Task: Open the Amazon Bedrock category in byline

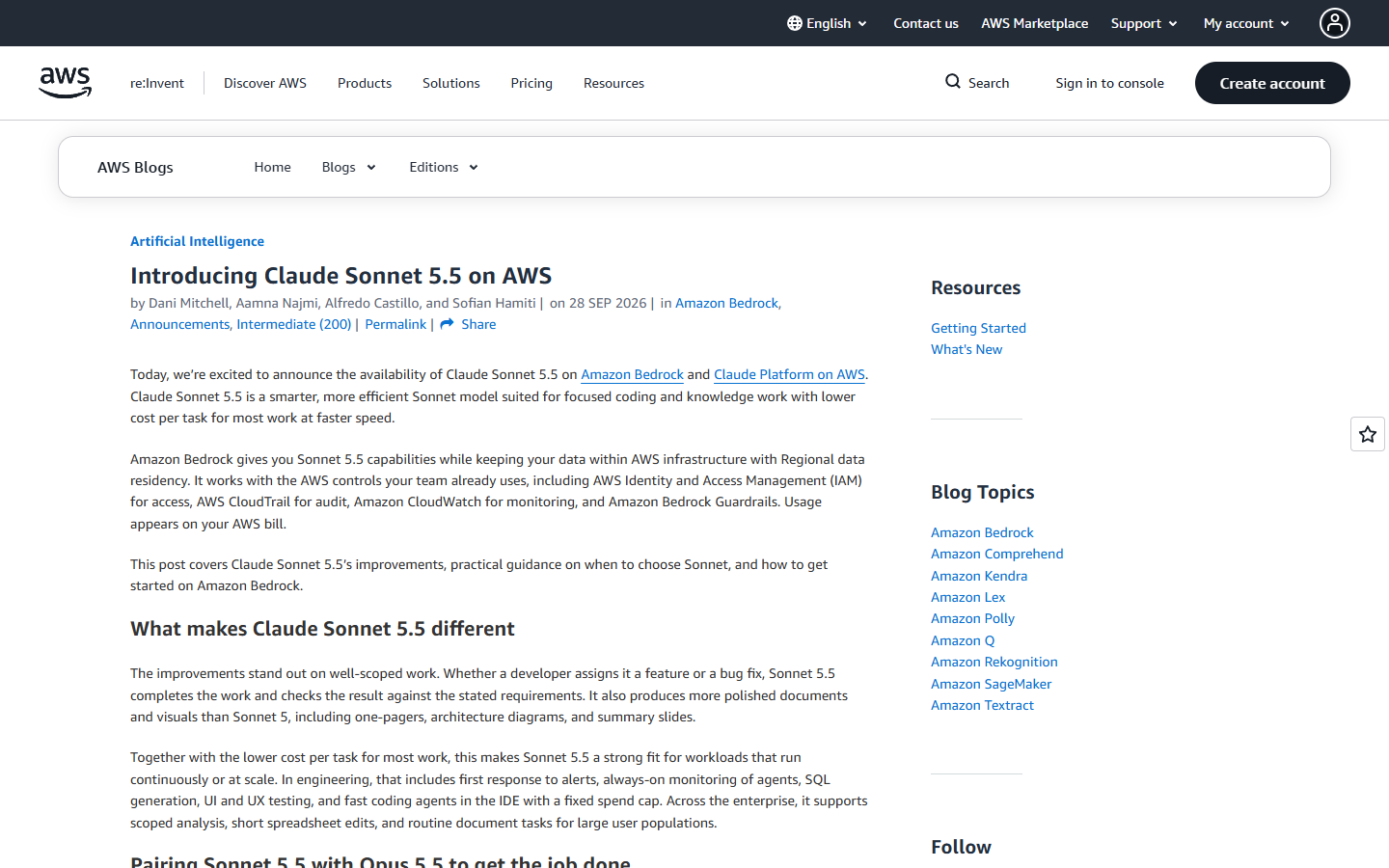Action: 726,303
